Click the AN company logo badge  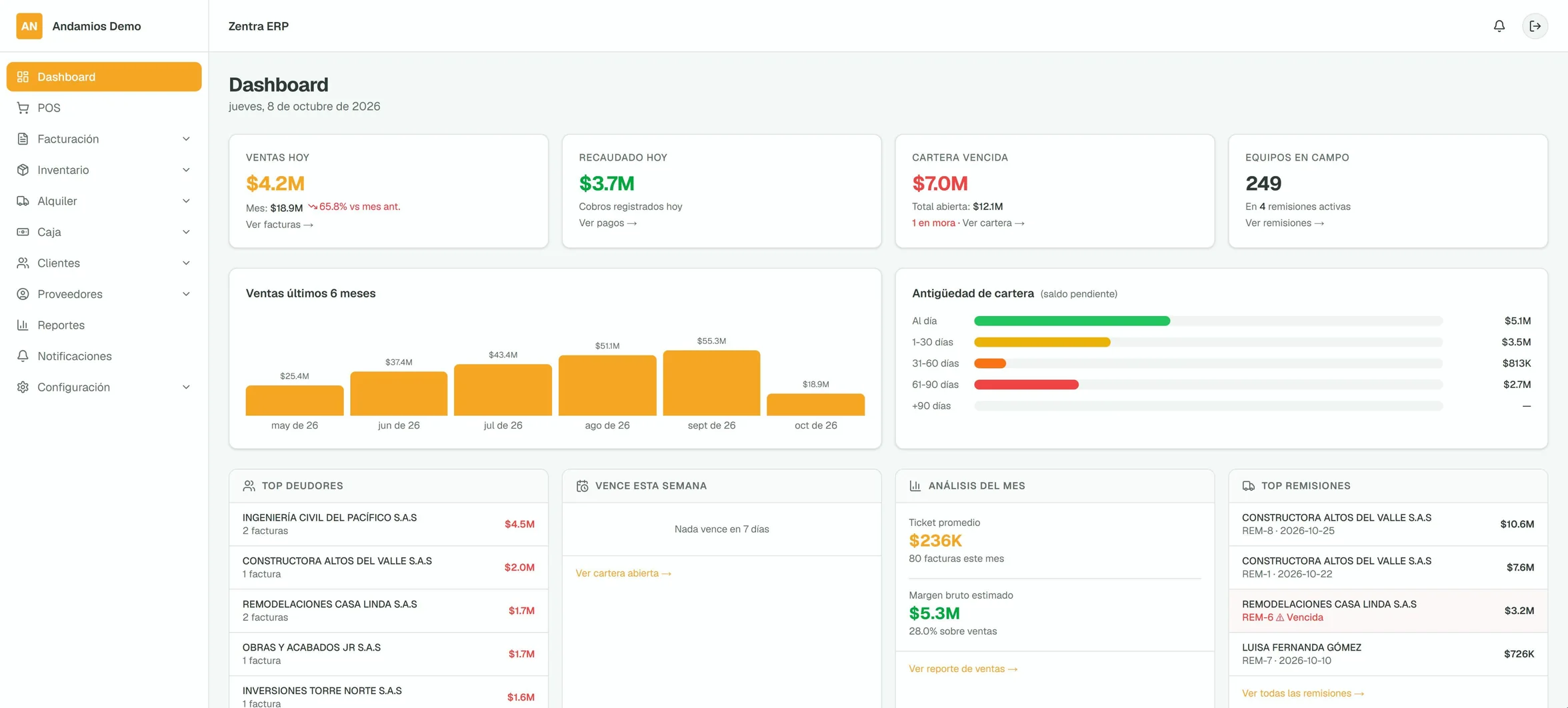[29, 26]
